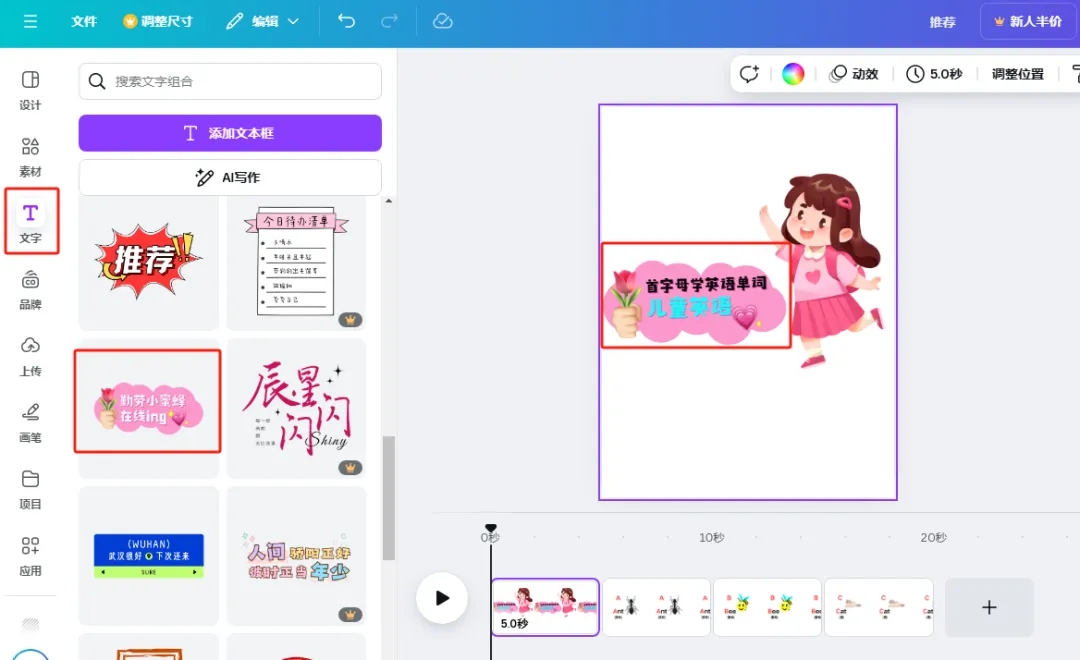
Task: Select the 辰星闪闪 Shiny text template
Action: pos(296,408)
